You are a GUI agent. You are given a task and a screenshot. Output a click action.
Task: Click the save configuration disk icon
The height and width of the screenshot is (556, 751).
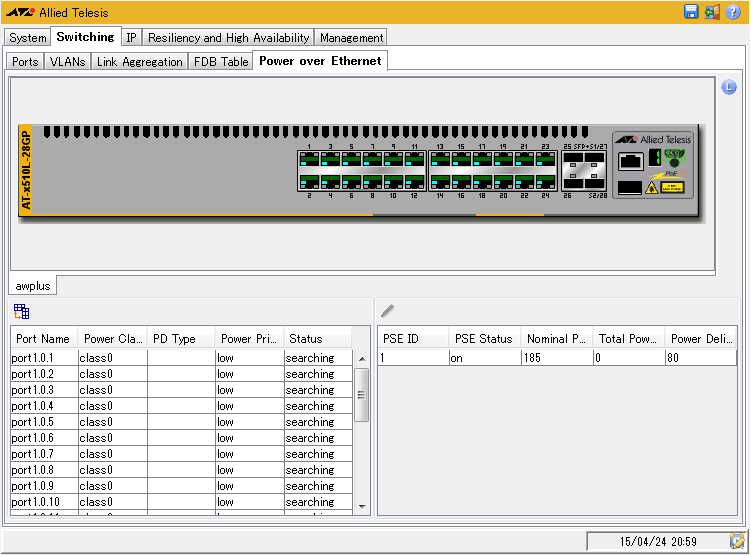691,12
